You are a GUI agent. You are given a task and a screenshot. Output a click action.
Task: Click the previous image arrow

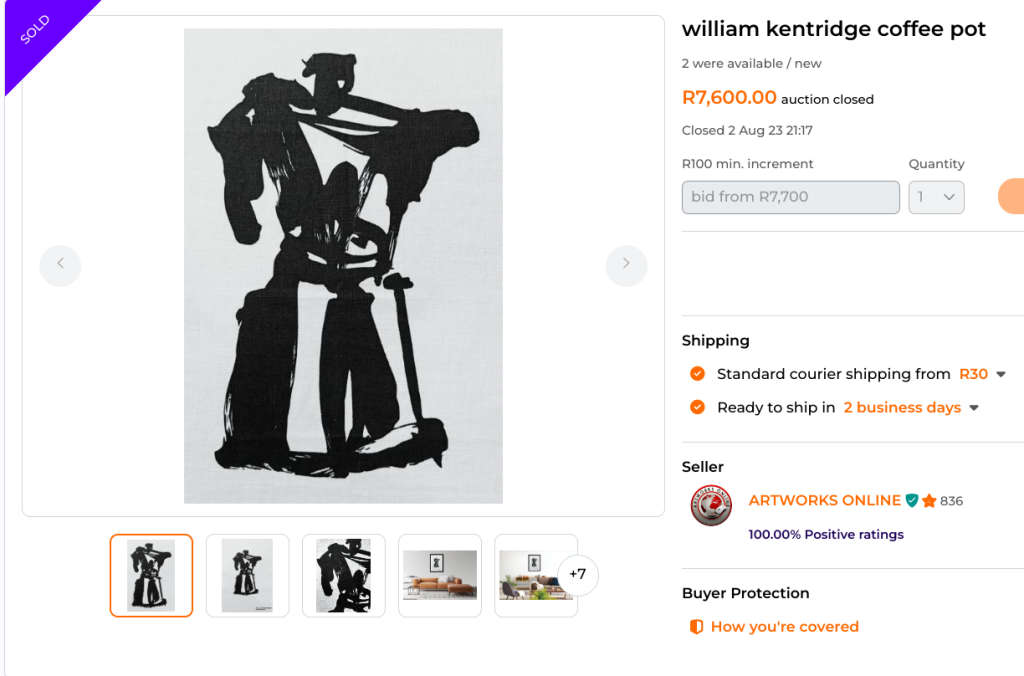(60, 266)
